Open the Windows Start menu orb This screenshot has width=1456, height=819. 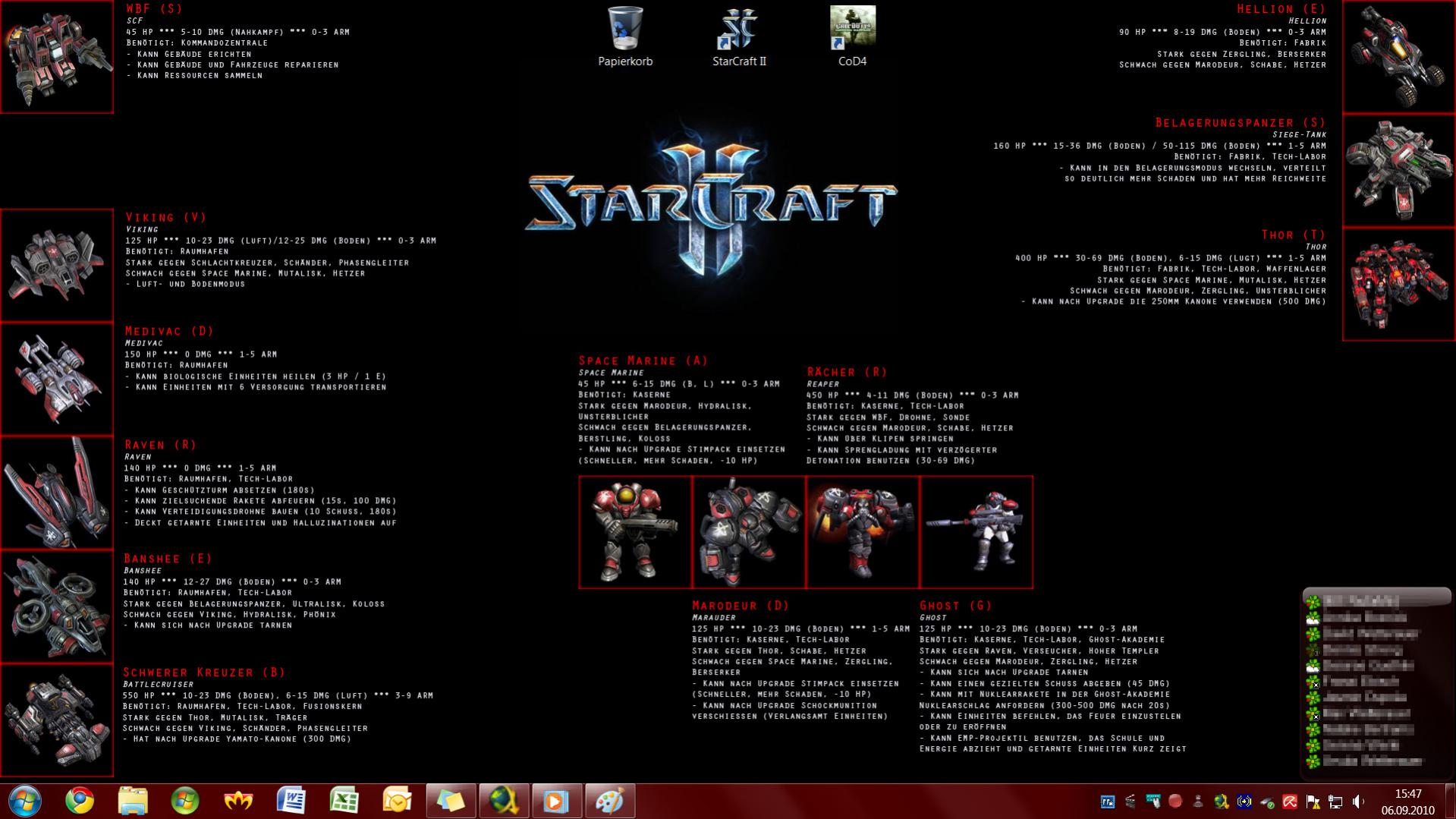pos(25,801)
